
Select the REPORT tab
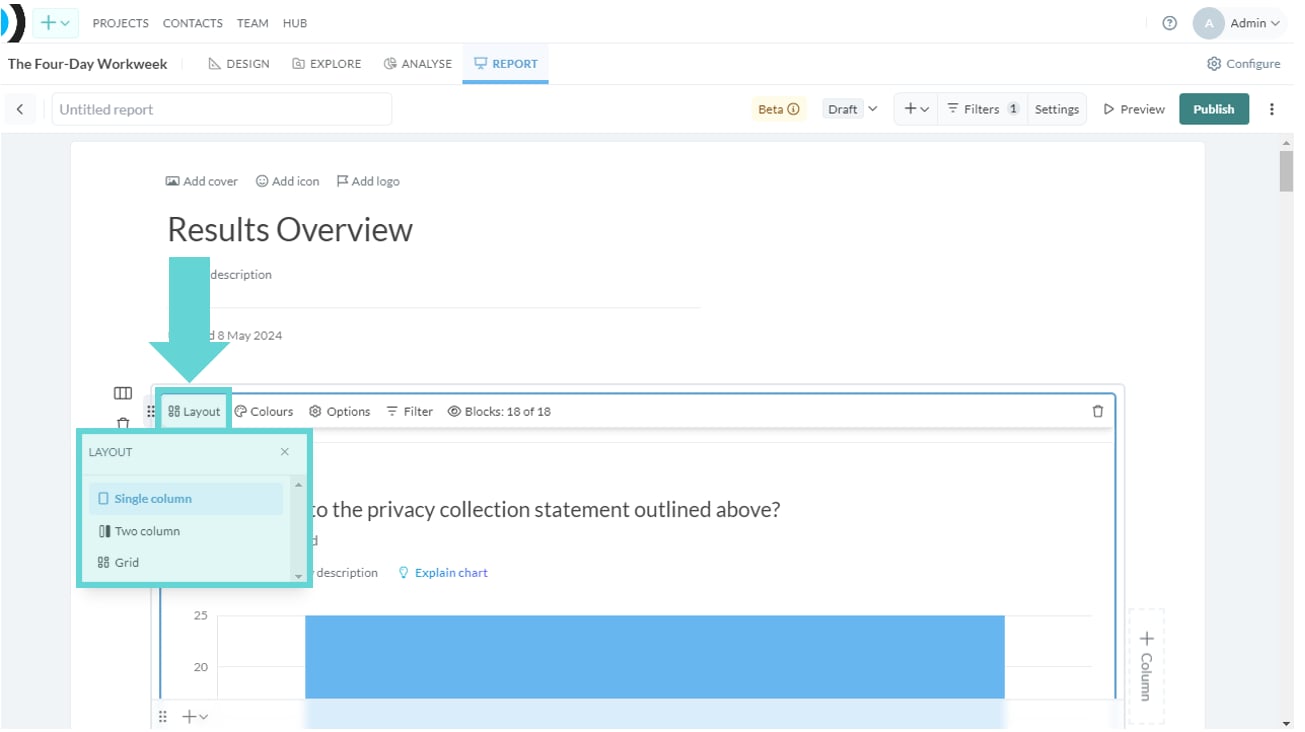pyautogui.click(x=505, y=63)
